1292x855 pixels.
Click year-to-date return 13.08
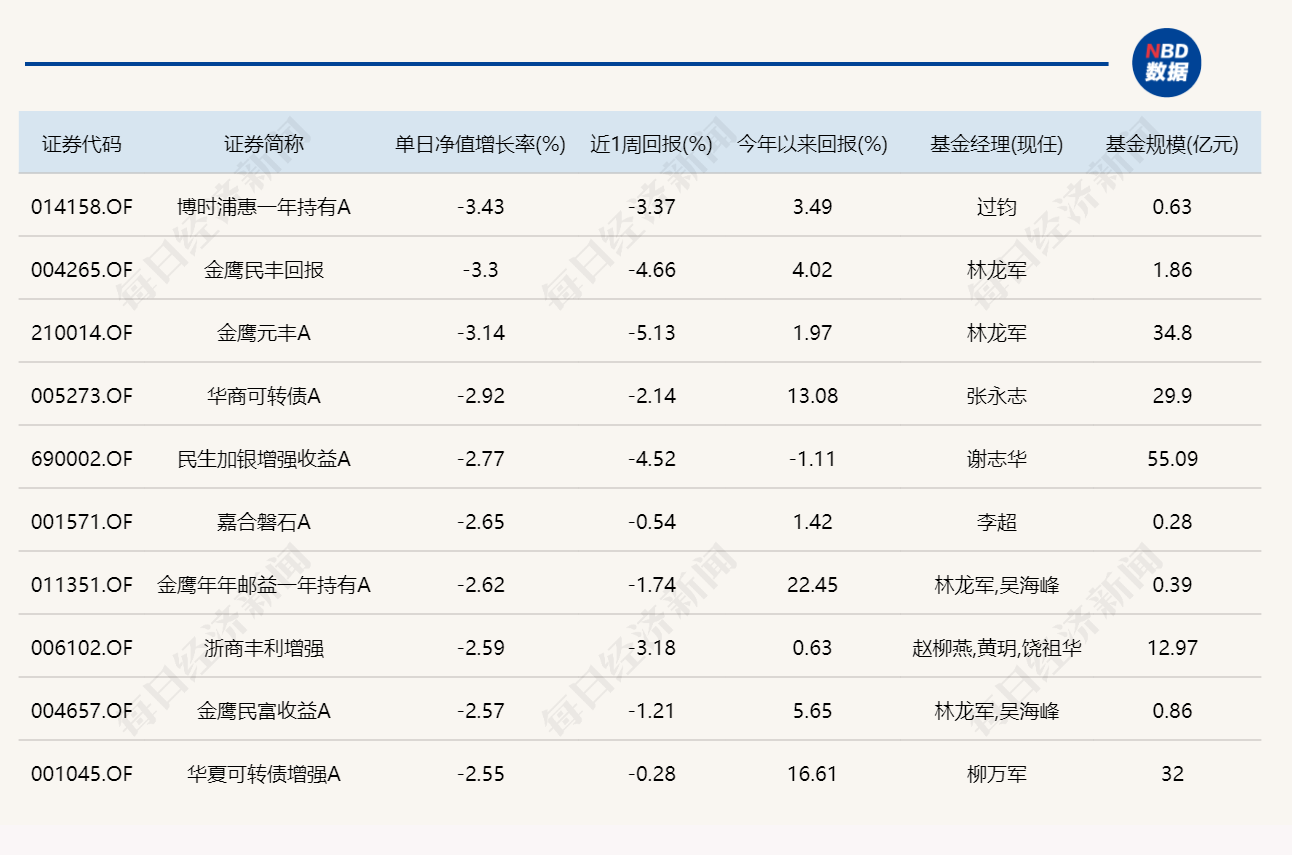(812, 396)
